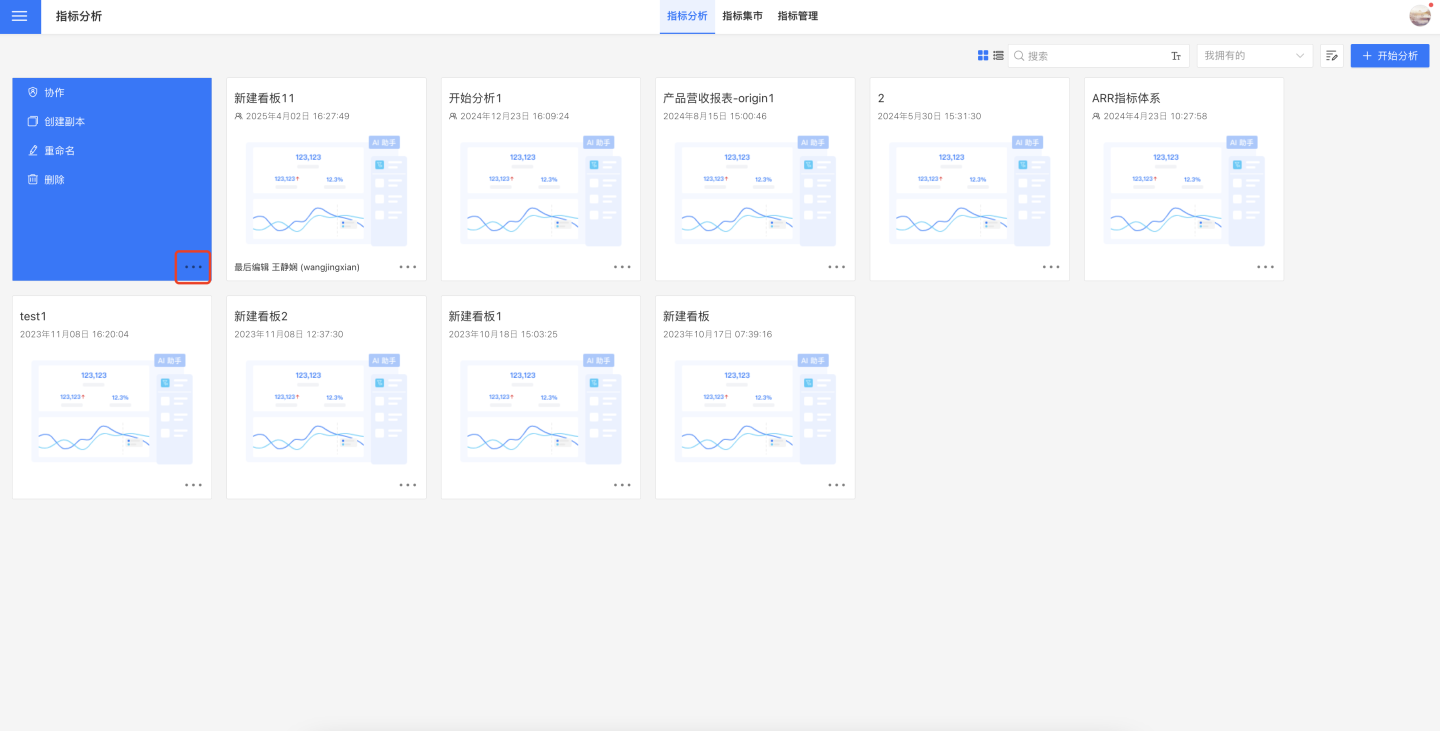1440x731 pixels.
Task: Switch to list view layout
Action: 998,56
